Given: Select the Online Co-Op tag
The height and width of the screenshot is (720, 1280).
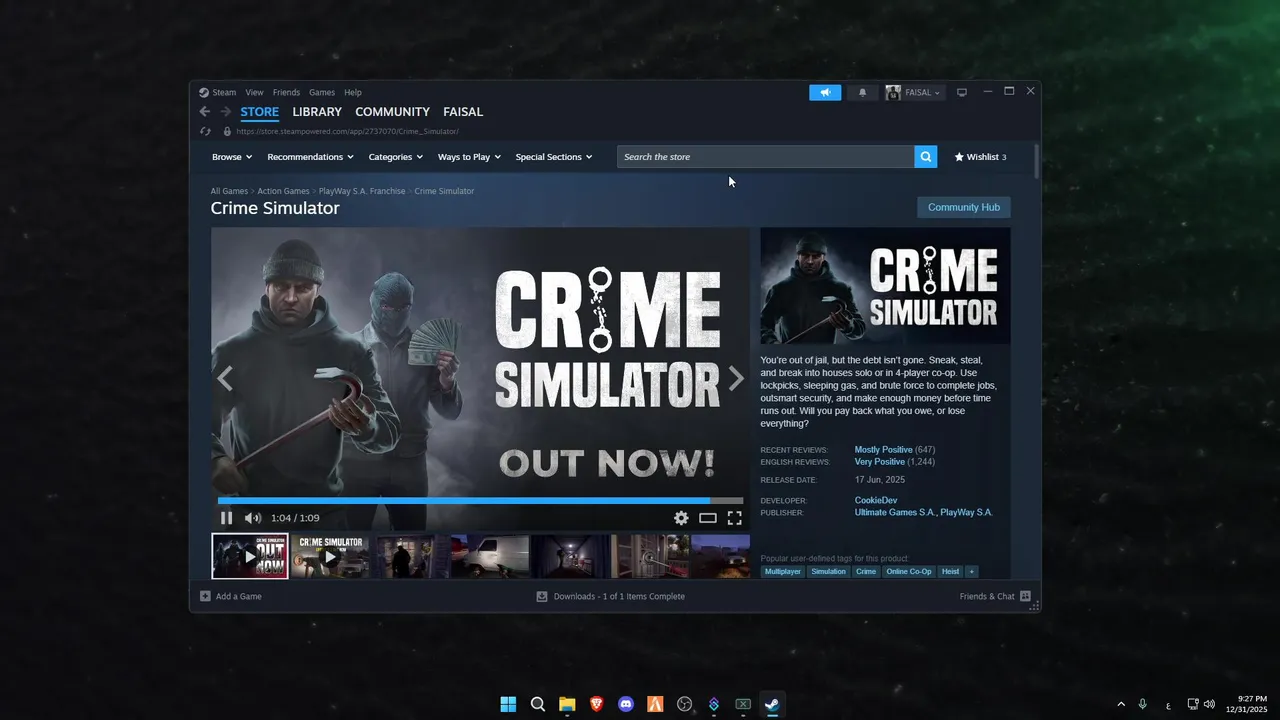Looking at the screenshot, I should 909,572.
